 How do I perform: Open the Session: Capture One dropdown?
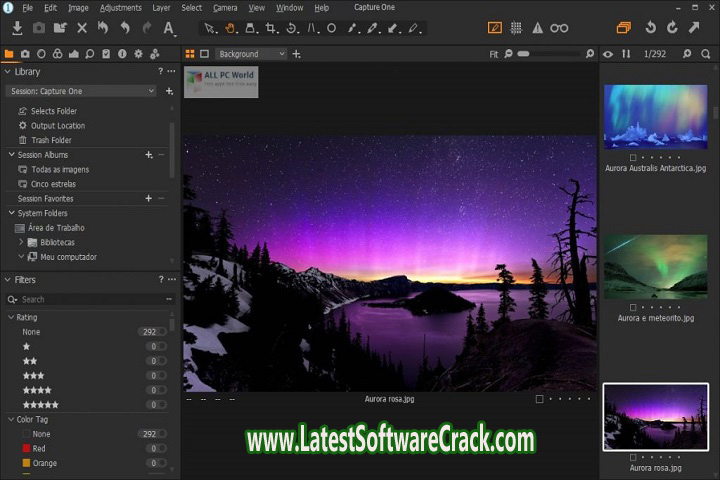pyautogui.click(x=82, y=91)
